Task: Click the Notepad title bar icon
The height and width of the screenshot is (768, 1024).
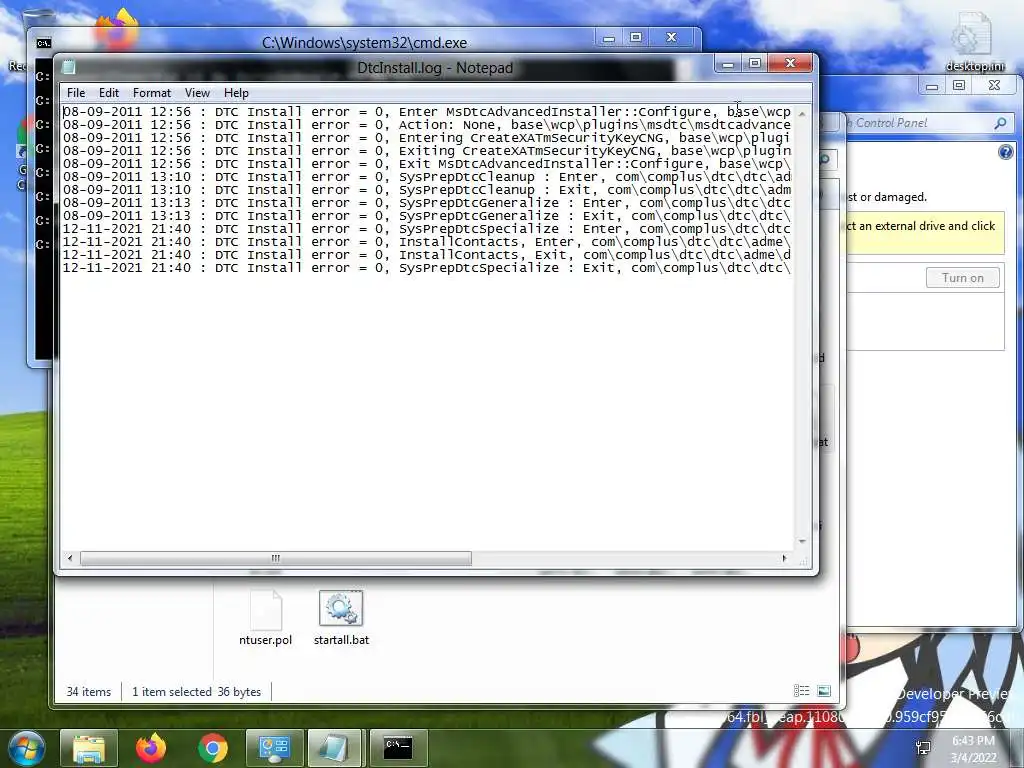Action: click(x=69, y=67)
